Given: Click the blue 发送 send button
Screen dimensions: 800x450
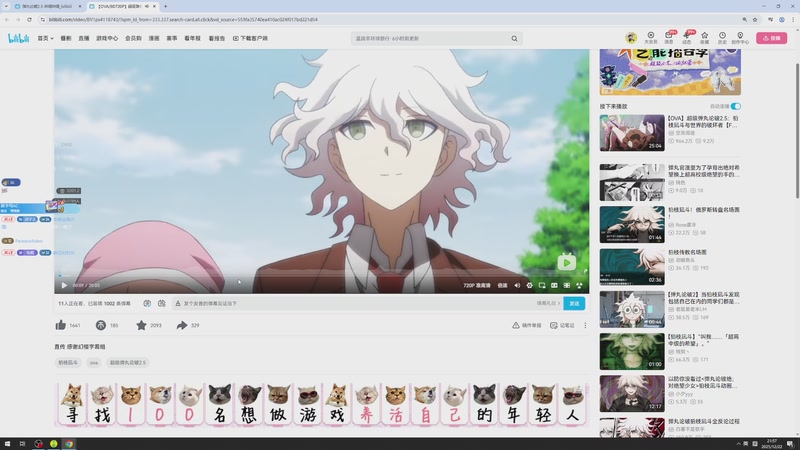Looking at the screenshot, I should (574, 303).
